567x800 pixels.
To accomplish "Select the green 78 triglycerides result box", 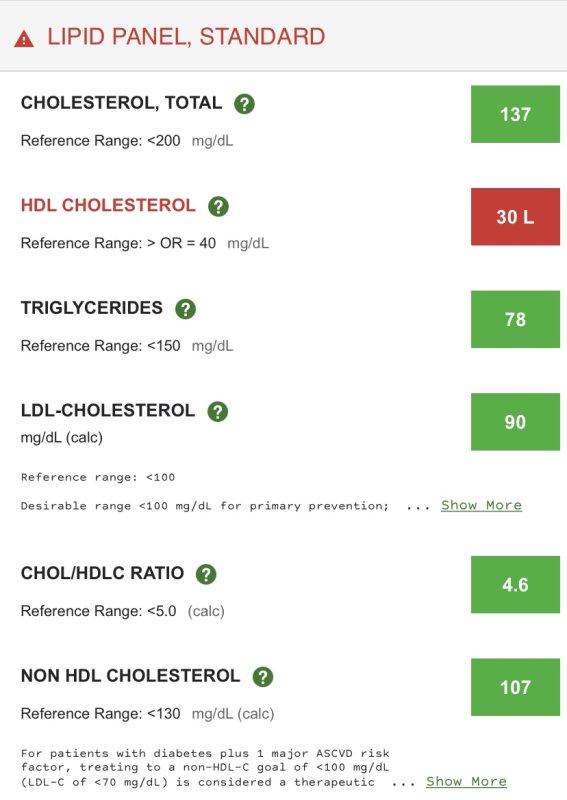I will (515, 319).
